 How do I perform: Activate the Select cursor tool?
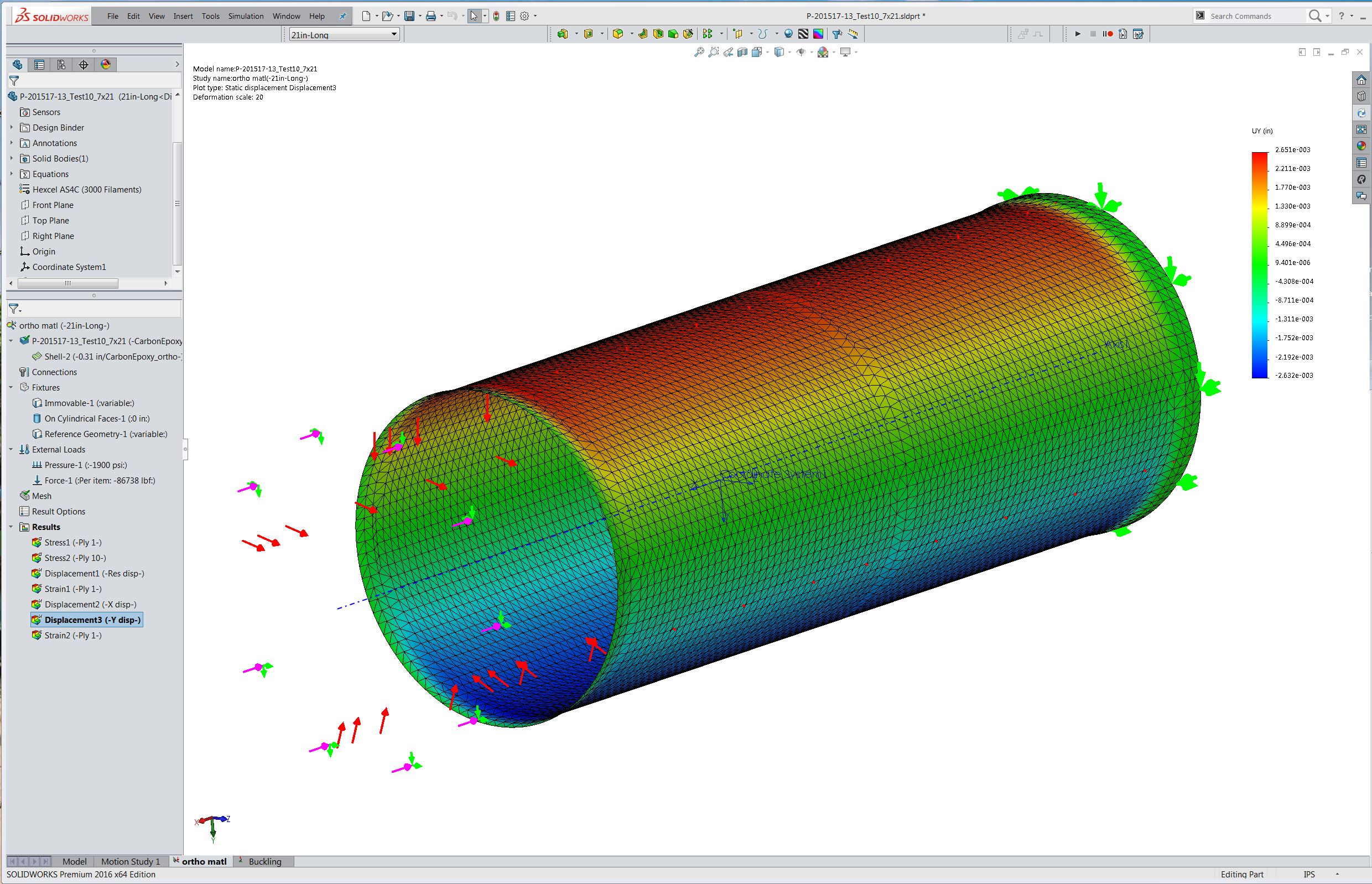[474, 16]
